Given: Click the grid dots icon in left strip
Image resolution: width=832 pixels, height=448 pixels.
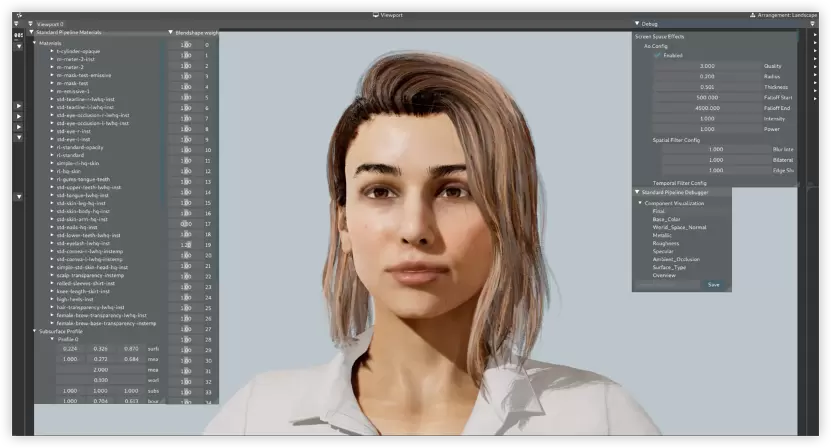Looking at the screenshot, I should click(x=18, y=34).
